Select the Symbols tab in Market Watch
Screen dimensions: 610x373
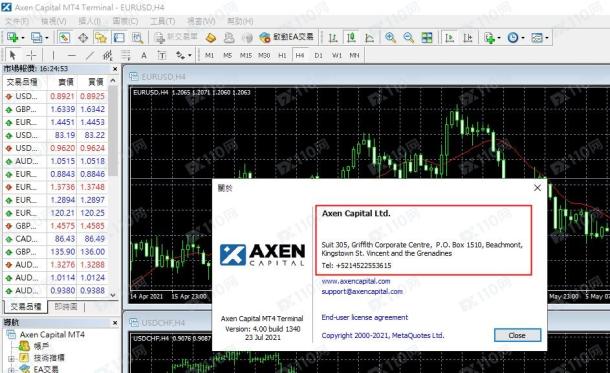(26, 307)
